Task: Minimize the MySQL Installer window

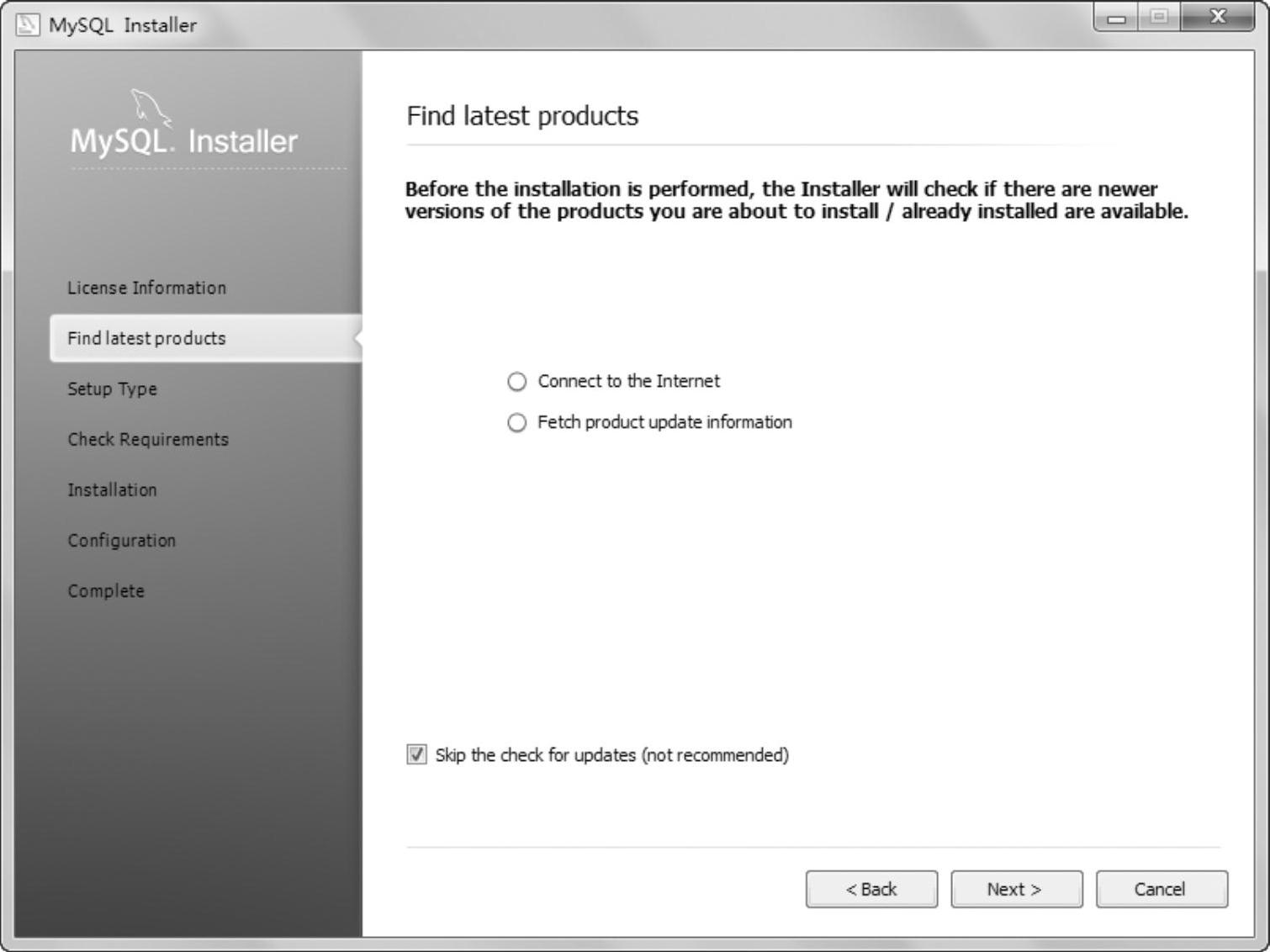Action: point(1116,18)
